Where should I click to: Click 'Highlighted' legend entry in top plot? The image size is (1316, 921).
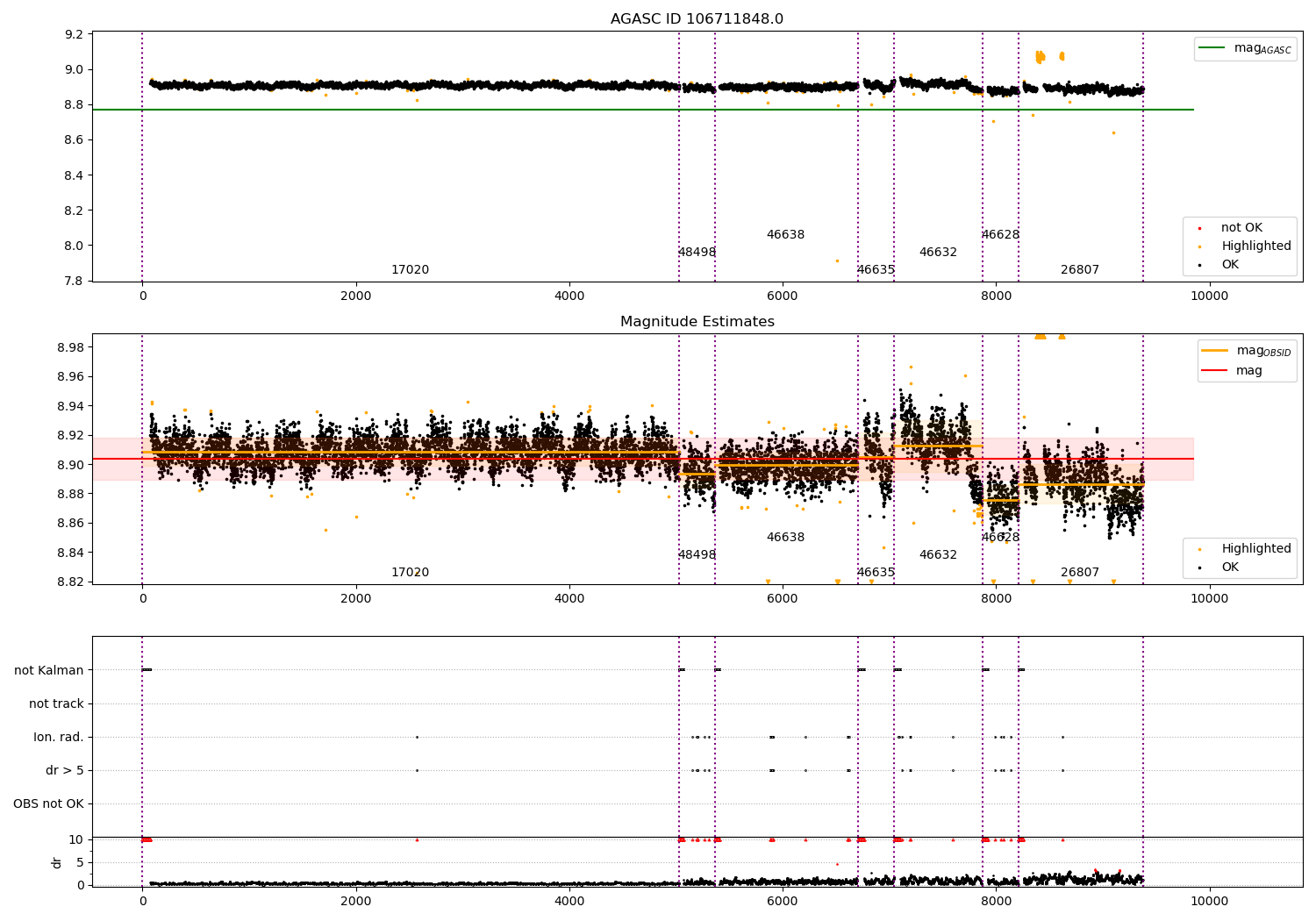(1256, 246)
